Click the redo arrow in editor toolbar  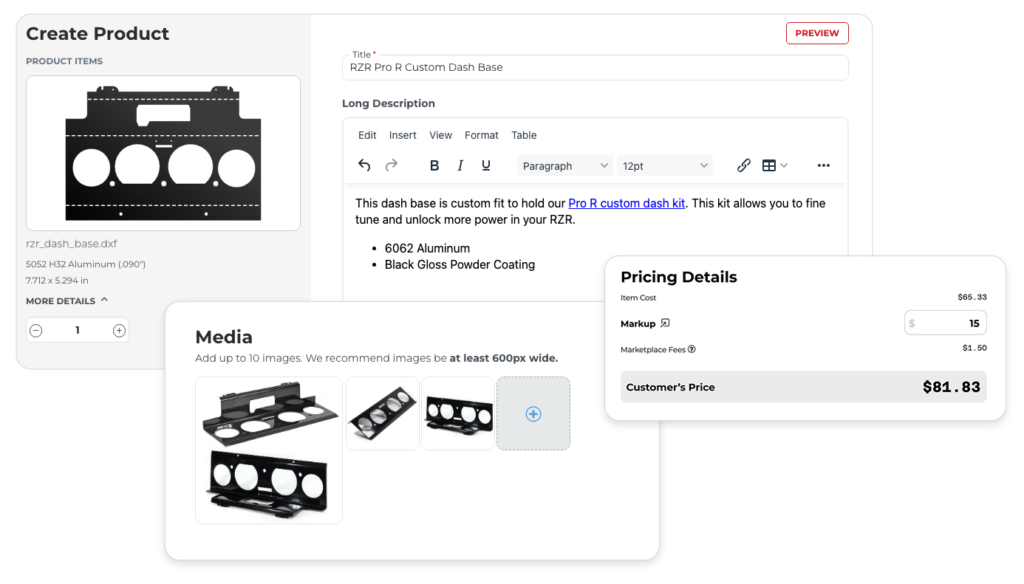click(392, 166)
